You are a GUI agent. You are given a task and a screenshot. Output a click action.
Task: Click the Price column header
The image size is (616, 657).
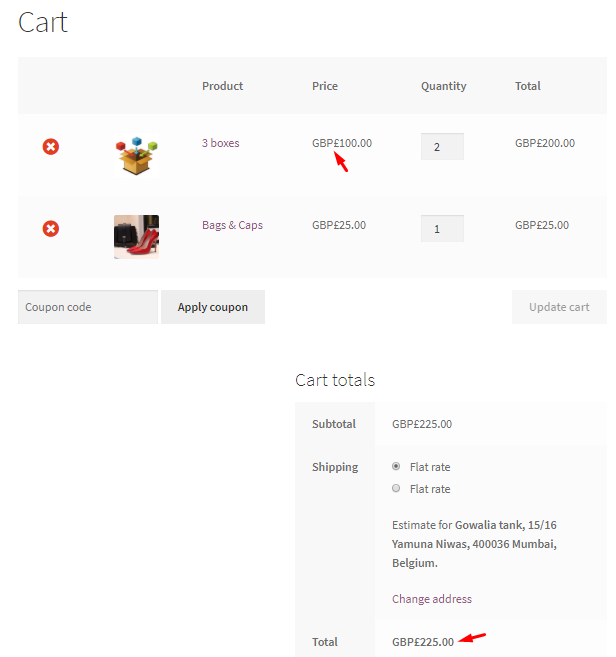click(x=325, y=86)
